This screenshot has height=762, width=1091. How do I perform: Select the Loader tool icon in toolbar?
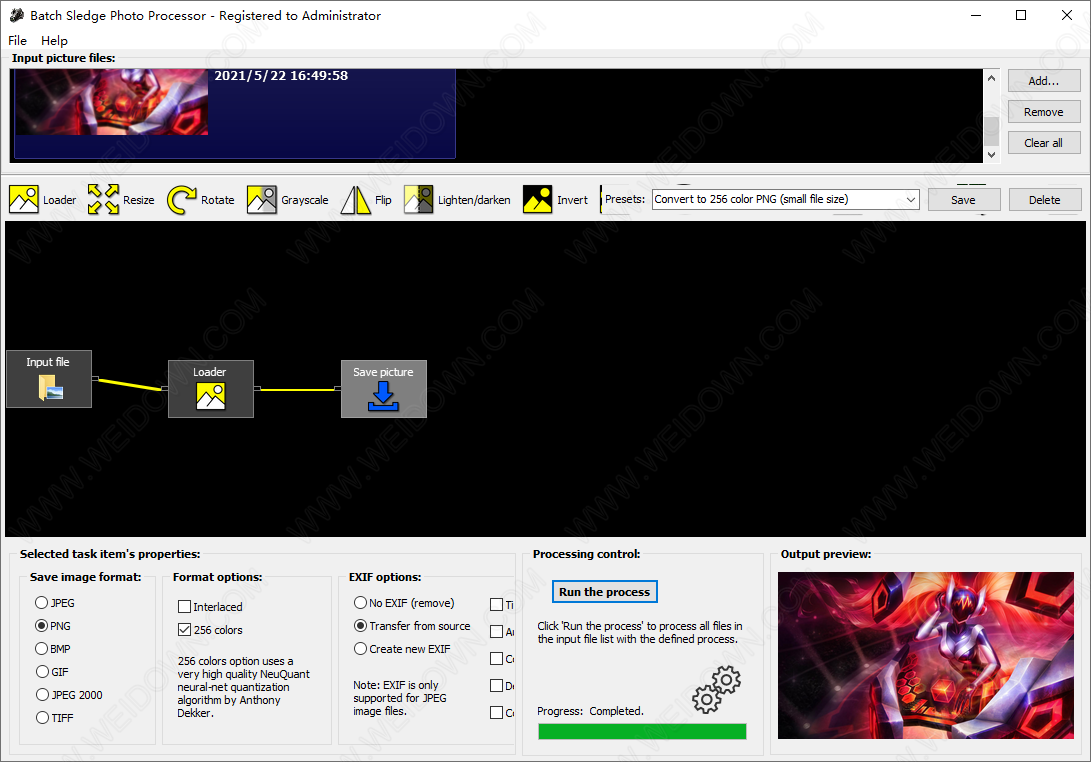coord(24,200)
